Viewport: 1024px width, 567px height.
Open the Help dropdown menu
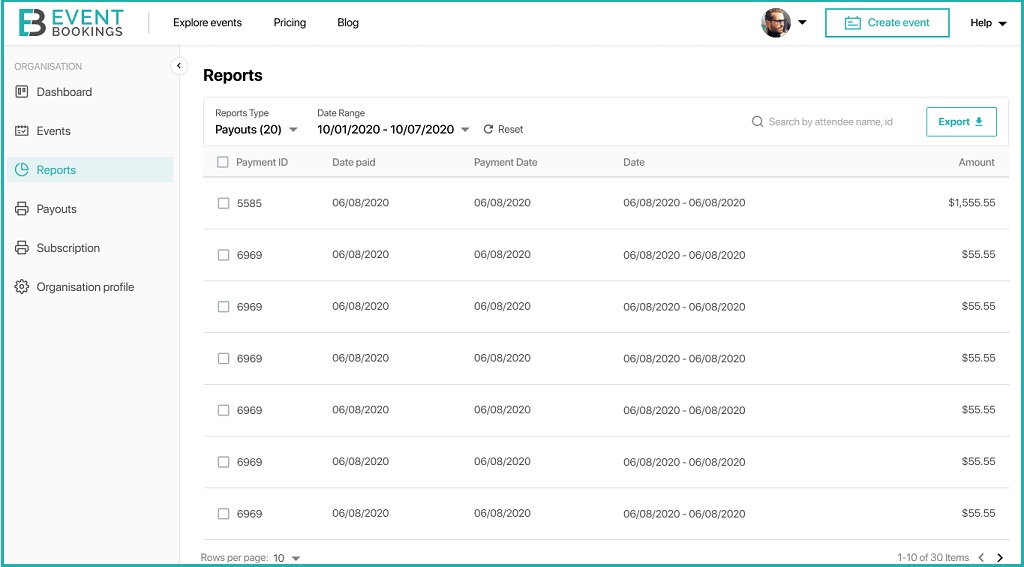989,23
